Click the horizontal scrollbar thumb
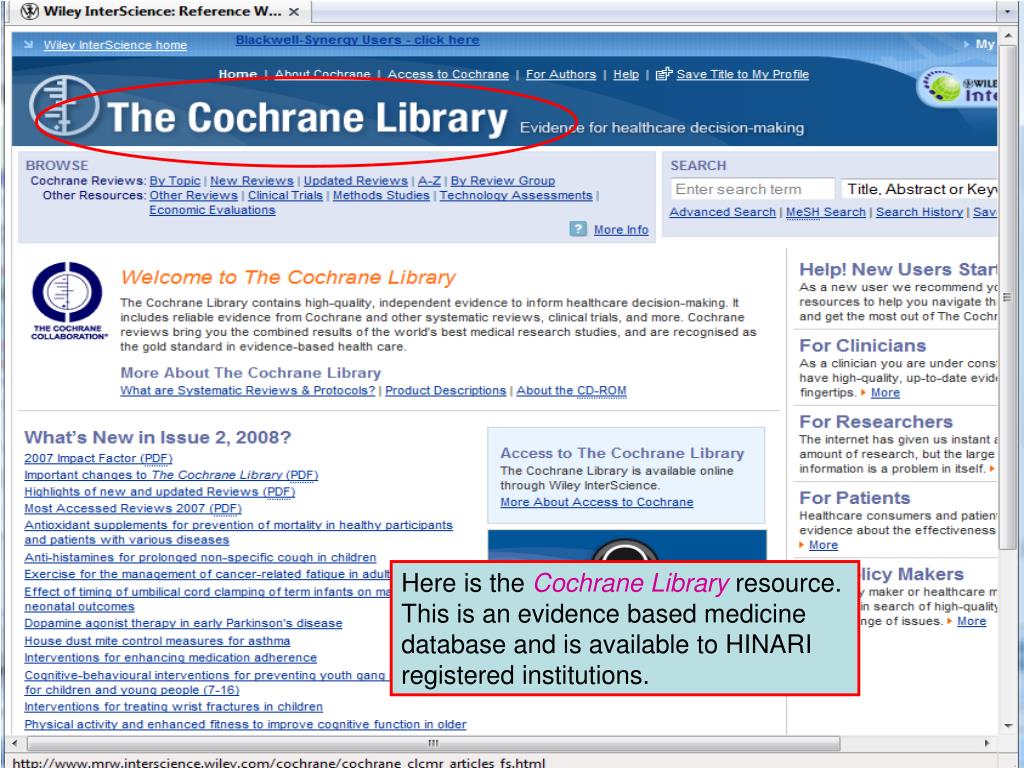This screenshot has width=1024, height=768. pyautogui.click(x=433, y=743)
